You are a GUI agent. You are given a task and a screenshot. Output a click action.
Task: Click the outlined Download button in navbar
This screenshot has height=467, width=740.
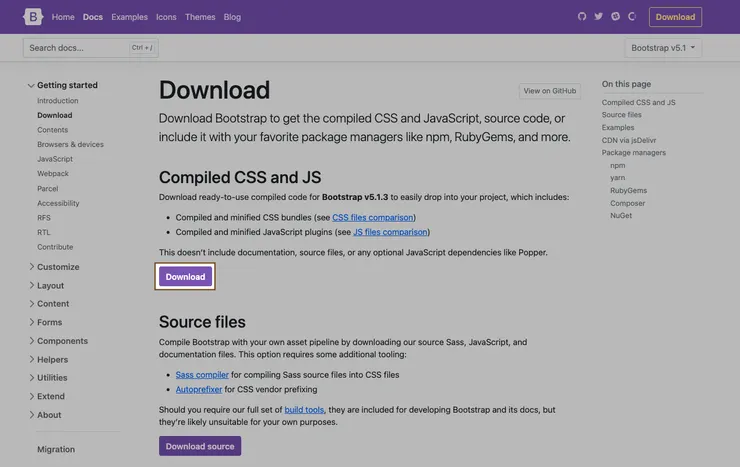tap(675, 17)
